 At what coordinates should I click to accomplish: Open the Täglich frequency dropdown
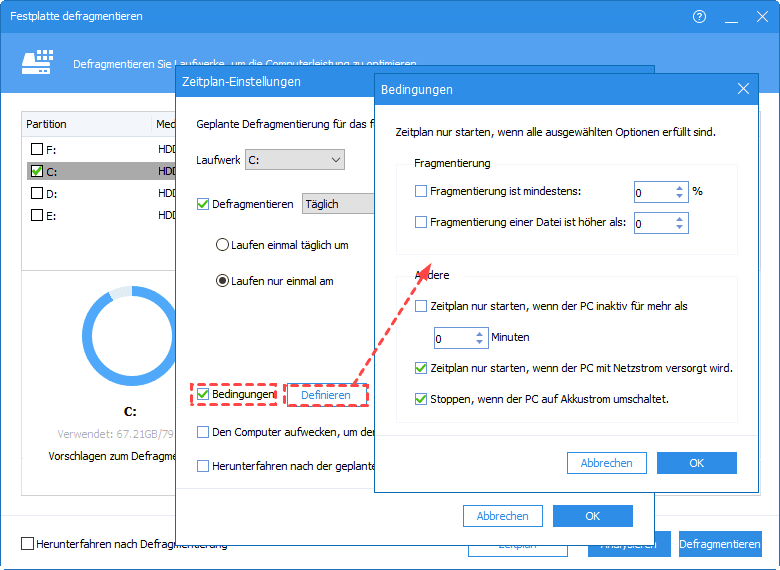(338, 204)
